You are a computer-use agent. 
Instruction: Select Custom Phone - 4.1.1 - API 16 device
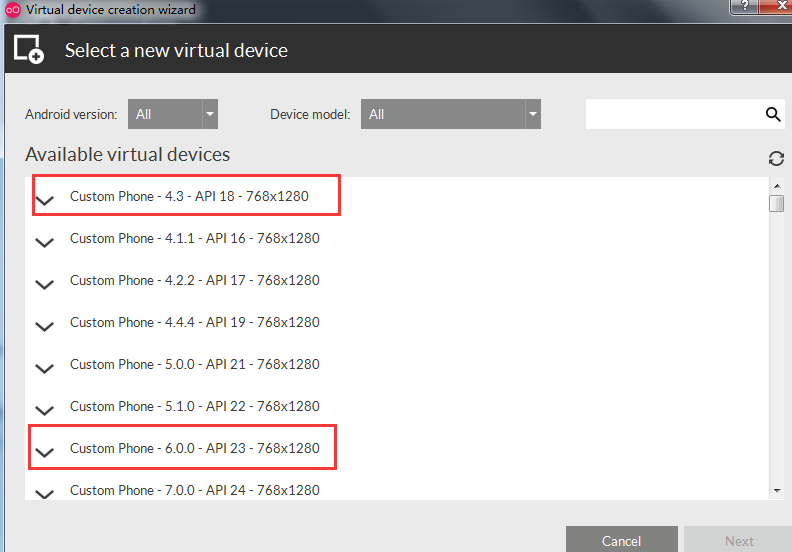194,238
